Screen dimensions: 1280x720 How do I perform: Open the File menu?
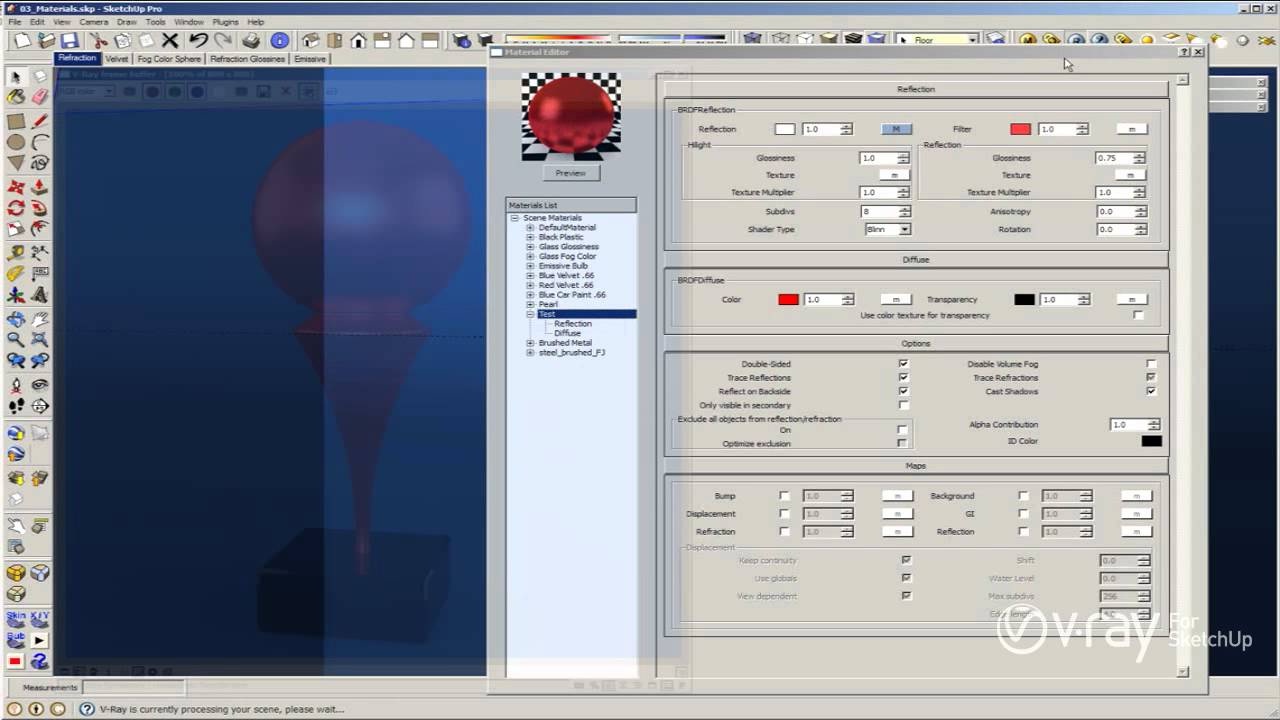[x=15, y=21]
